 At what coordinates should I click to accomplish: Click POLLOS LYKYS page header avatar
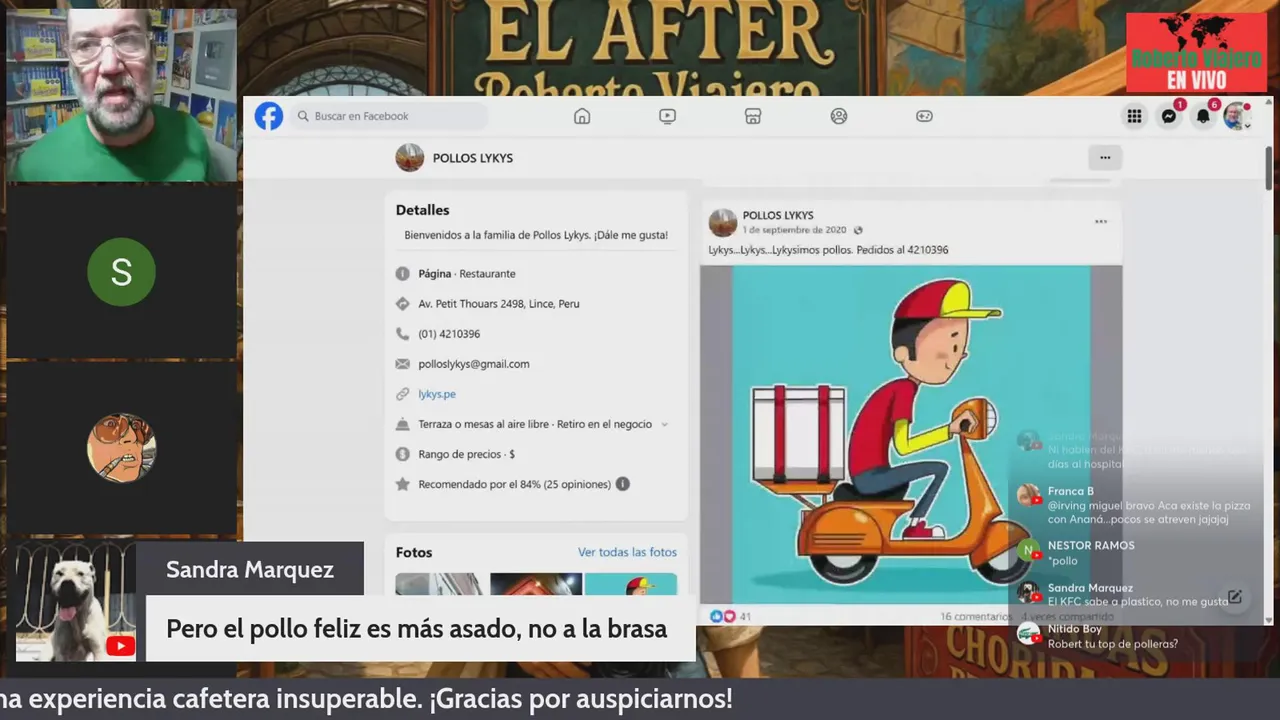[x=410, y=157]
